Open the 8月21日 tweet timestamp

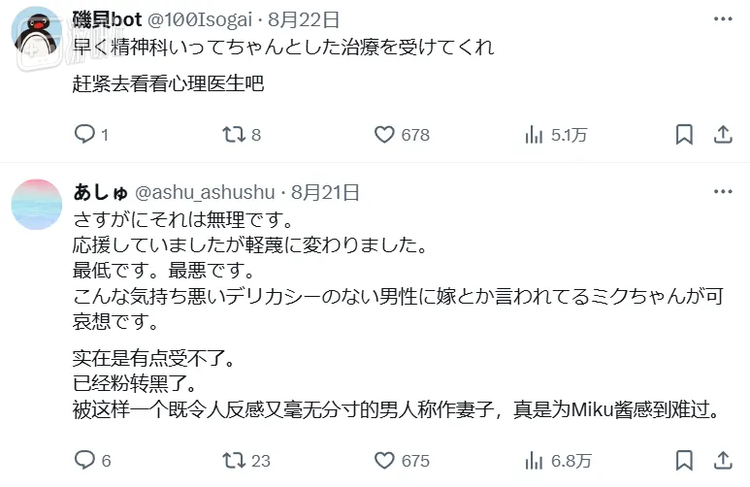325,192
